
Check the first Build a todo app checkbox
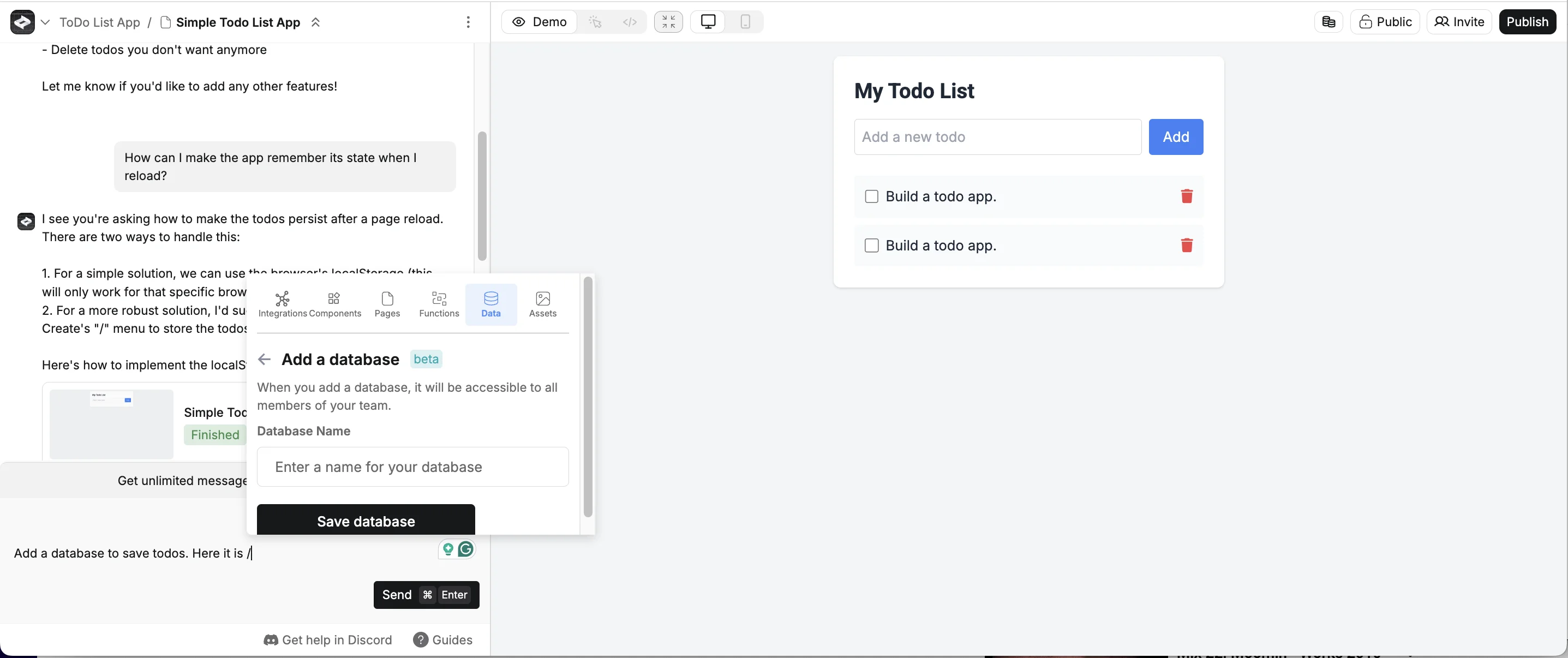pos(871,196)
